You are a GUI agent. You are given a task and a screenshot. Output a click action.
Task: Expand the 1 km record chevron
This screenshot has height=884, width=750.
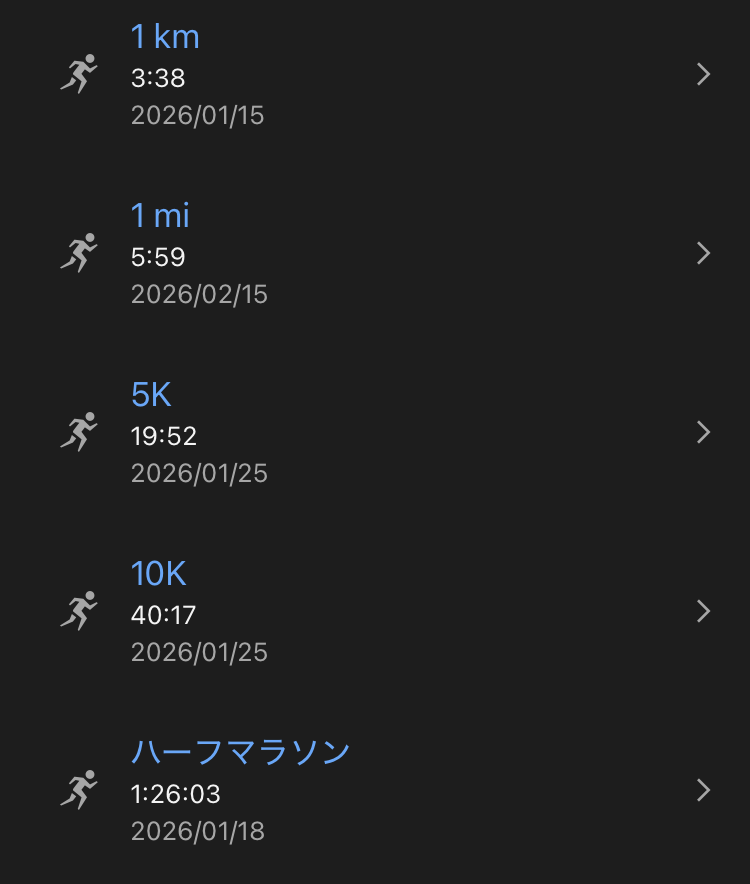click(703, 74)
